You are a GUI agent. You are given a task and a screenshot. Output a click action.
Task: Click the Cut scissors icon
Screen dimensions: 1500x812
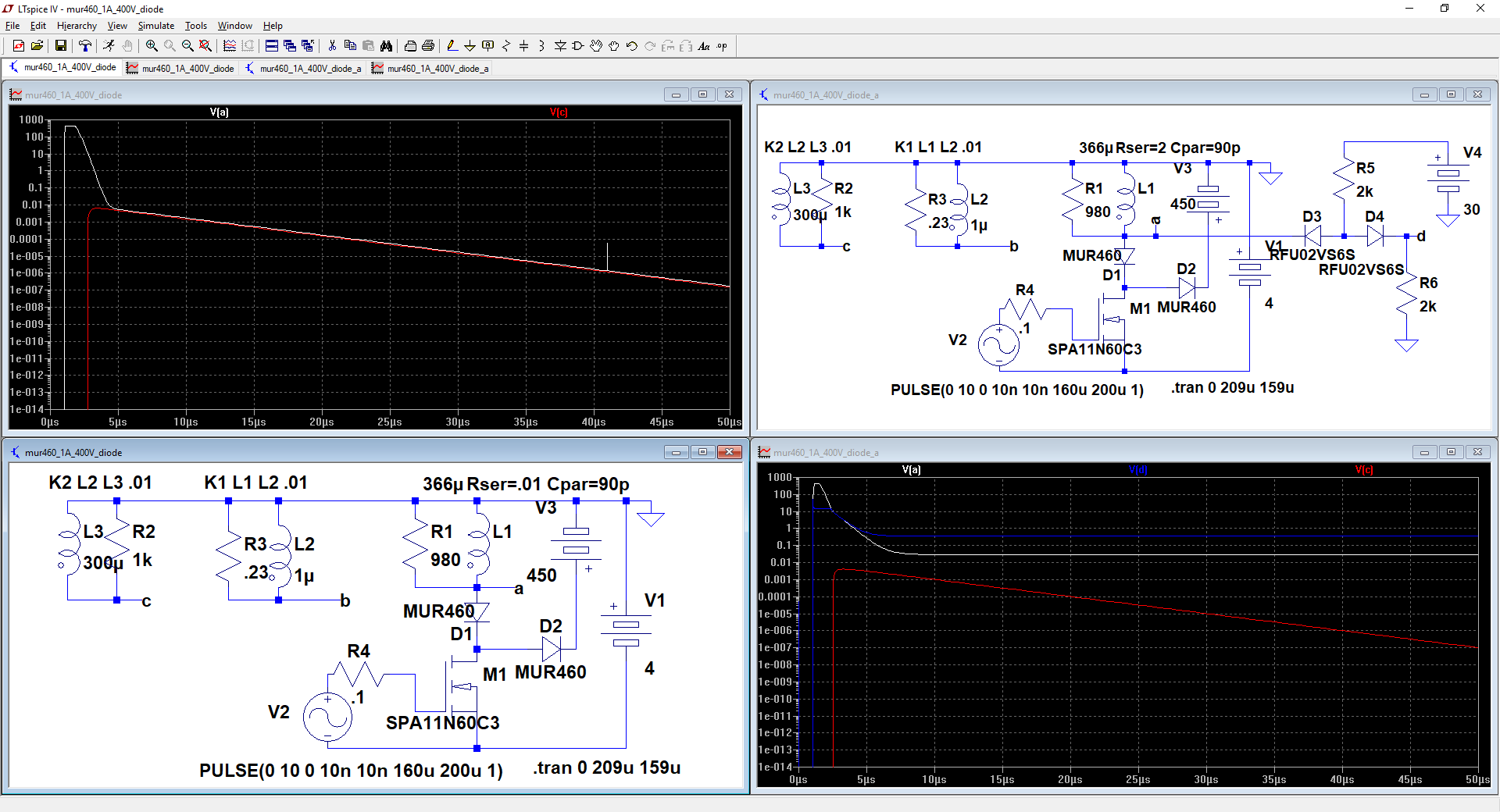point(332,46)
